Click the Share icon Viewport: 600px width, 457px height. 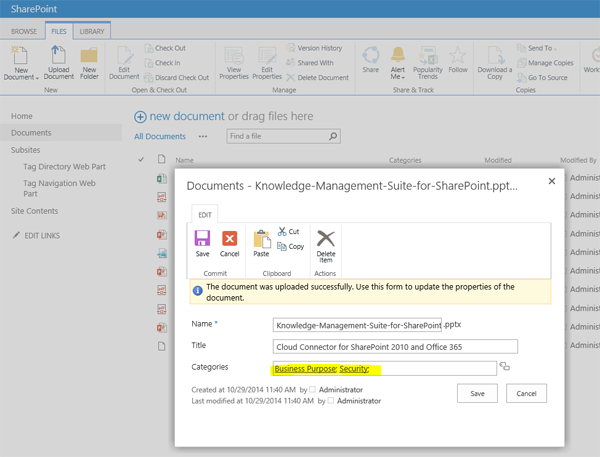(370, 55)
